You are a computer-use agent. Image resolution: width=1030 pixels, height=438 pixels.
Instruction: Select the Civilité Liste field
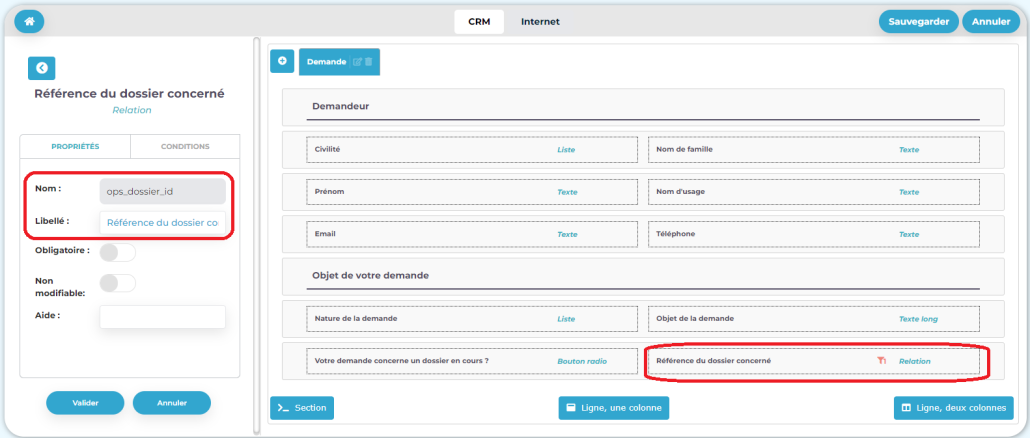pyautogui.click(x=472, y=150)
